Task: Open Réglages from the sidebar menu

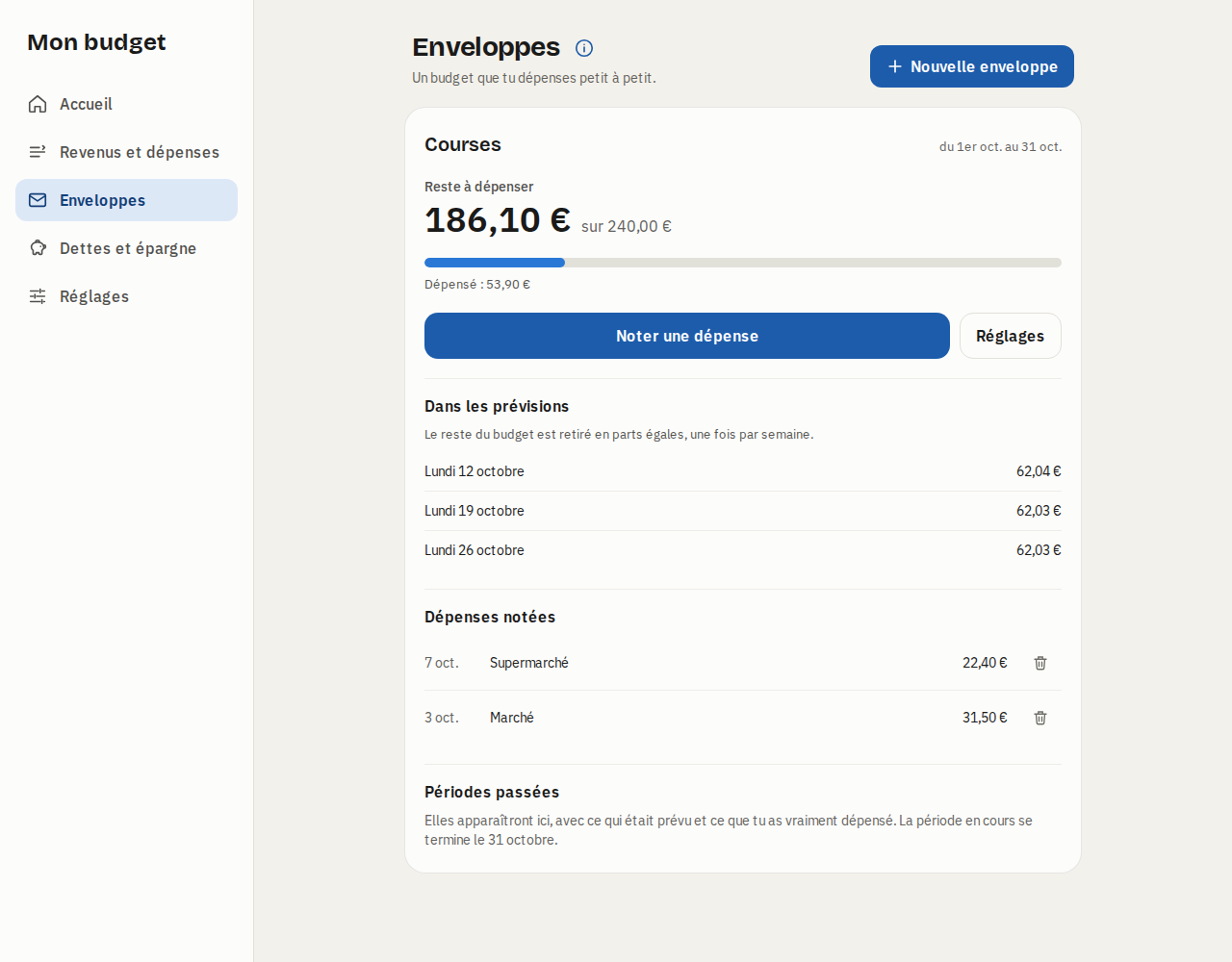Action: [x=126, y=296]
